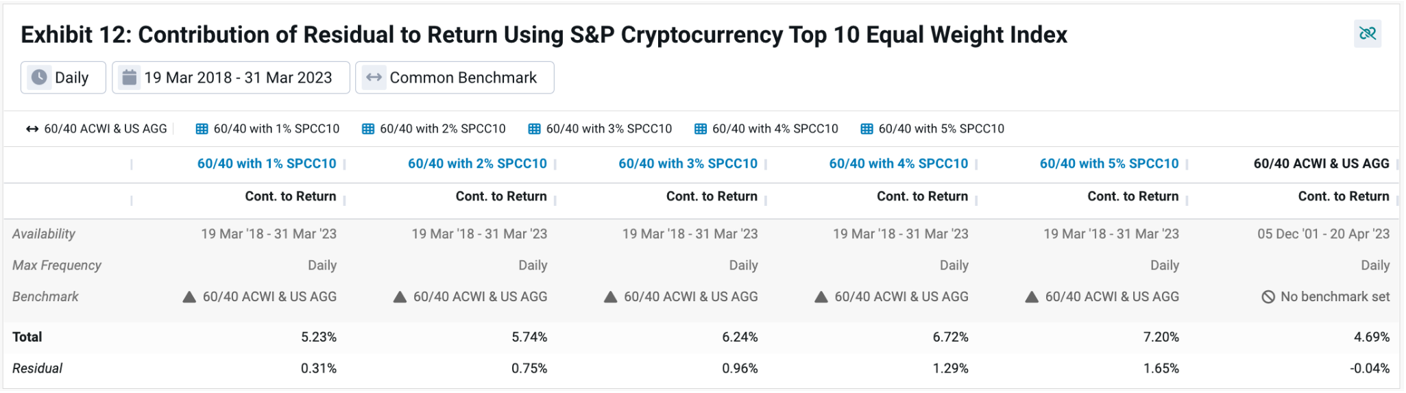Click the calendar icon beside the date range
Screen dimensions: 1406x393
[129, 77]
